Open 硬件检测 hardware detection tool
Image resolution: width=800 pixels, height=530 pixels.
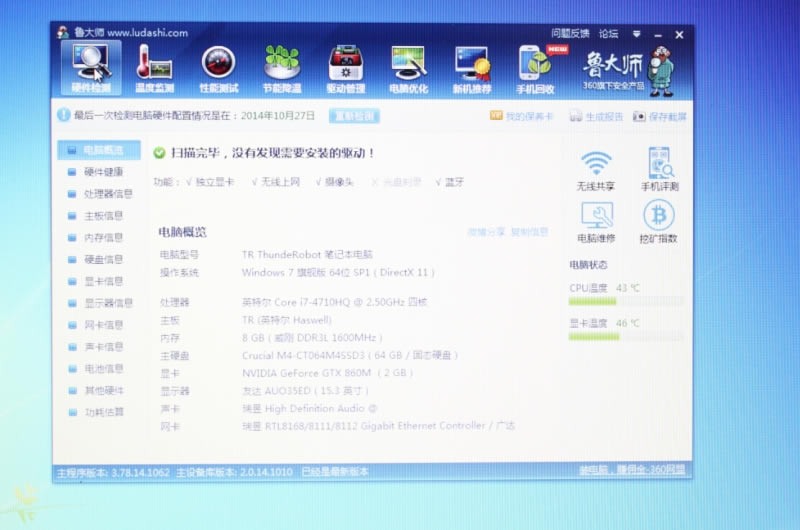[x=91, y=68]
